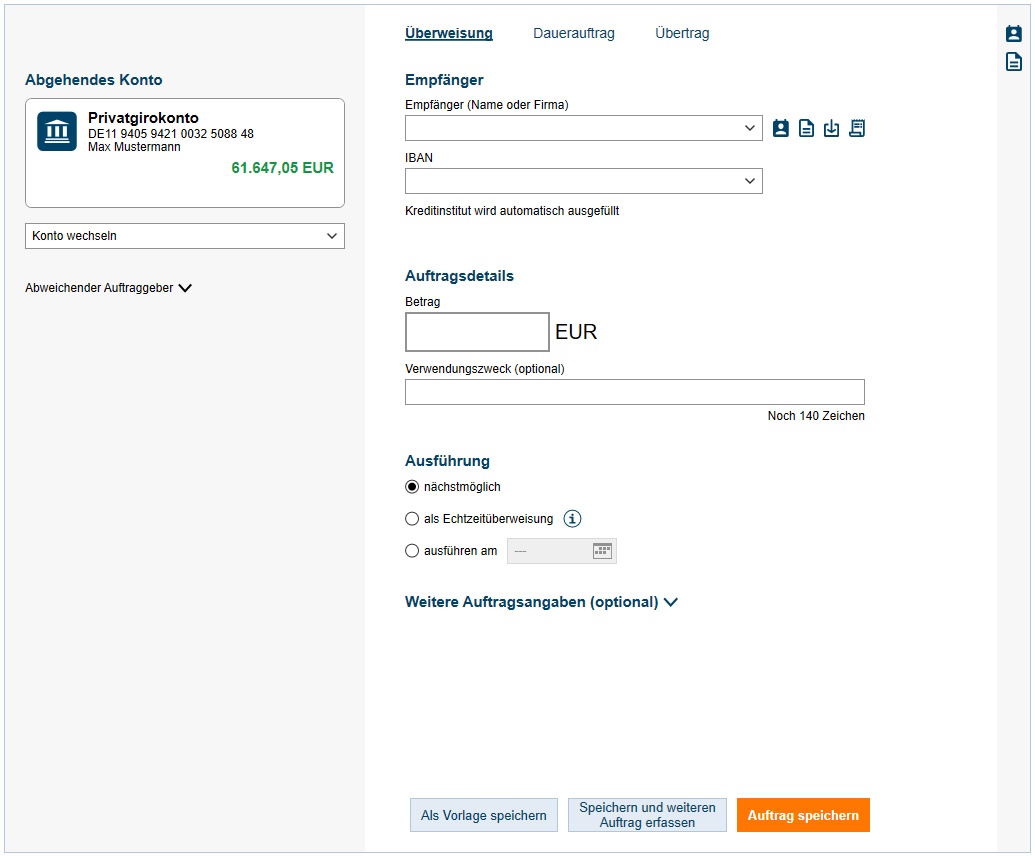Select the ausführen am radio button
Image resolution: width=1035 pixels, height=856 pixels.
coord(412,551)
